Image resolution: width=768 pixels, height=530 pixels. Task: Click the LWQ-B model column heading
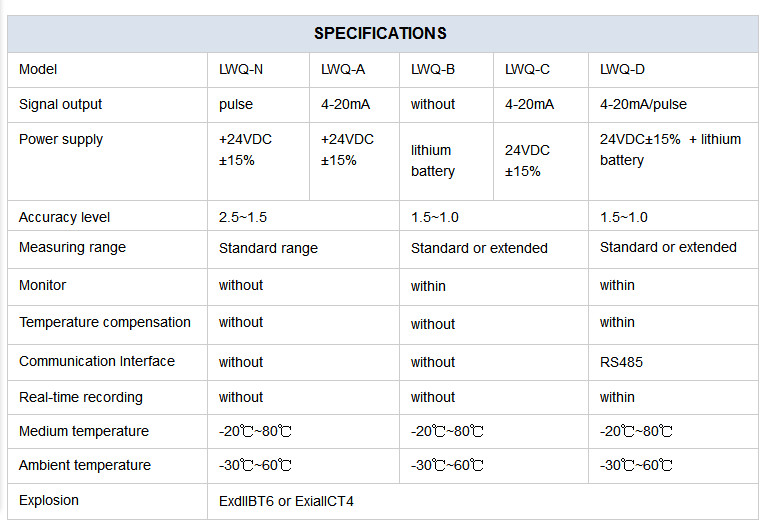[x=433, y=70]
